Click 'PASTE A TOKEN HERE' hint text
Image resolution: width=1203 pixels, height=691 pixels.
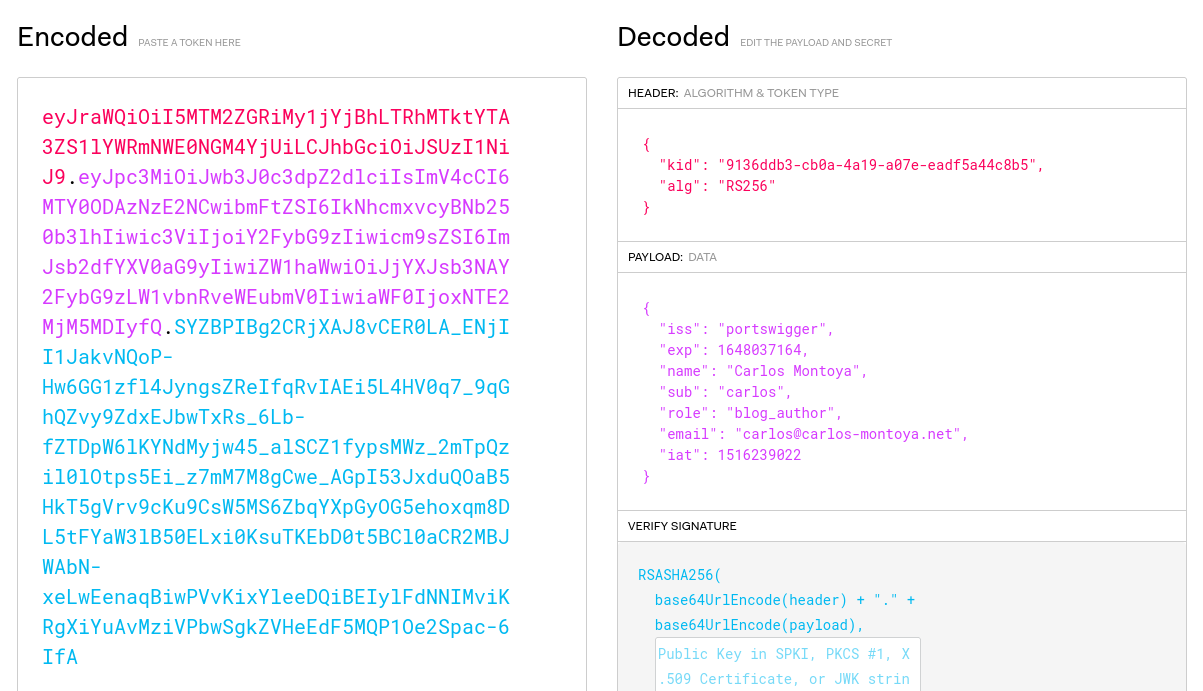click(189, 43)
